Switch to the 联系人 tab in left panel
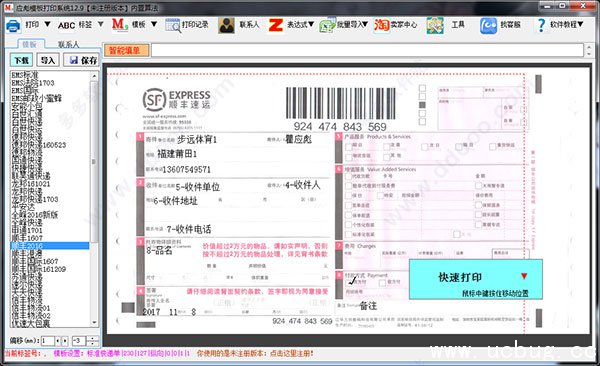Viewport: 600px width, 366px height. 68,44
